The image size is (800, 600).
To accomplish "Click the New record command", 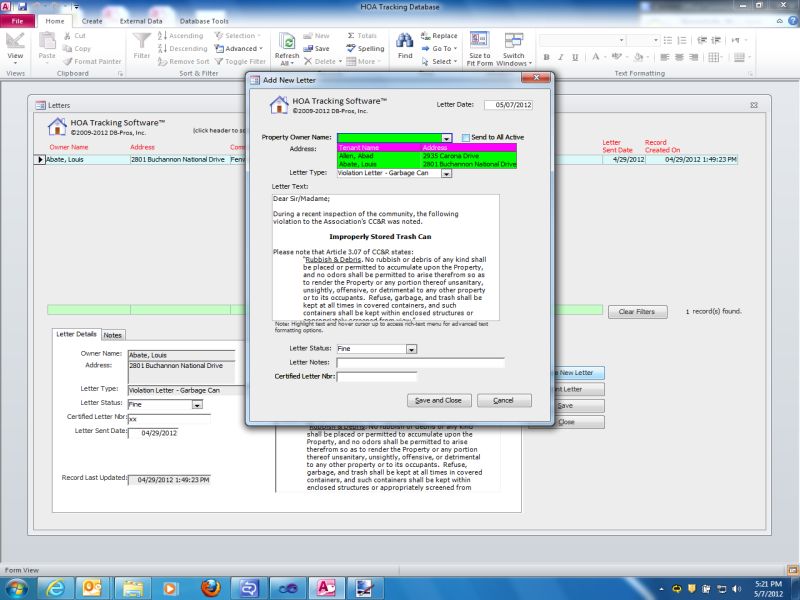I will coord(317,36).
